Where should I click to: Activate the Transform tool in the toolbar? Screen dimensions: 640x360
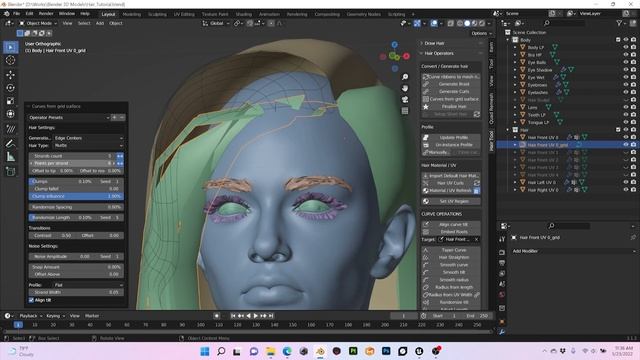click(11, 114)
